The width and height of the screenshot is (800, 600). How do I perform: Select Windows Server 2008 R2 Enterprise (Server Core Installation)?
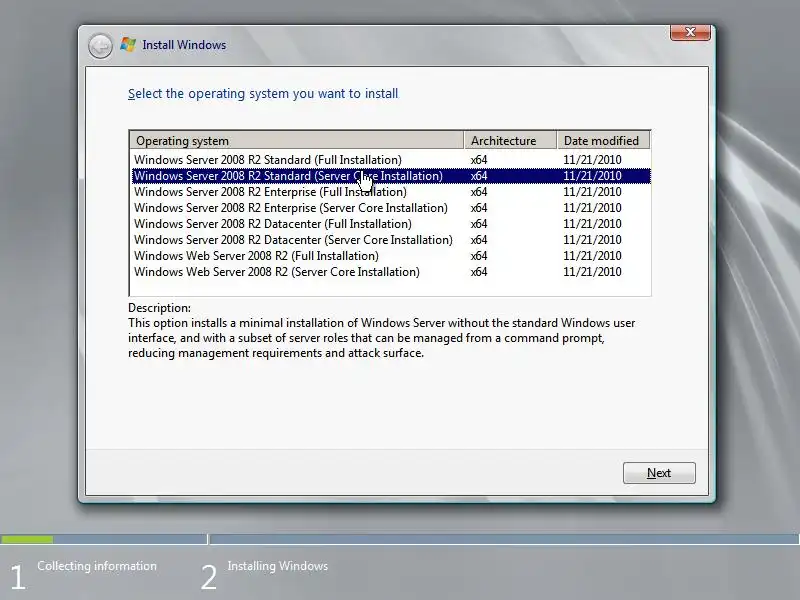391,208
